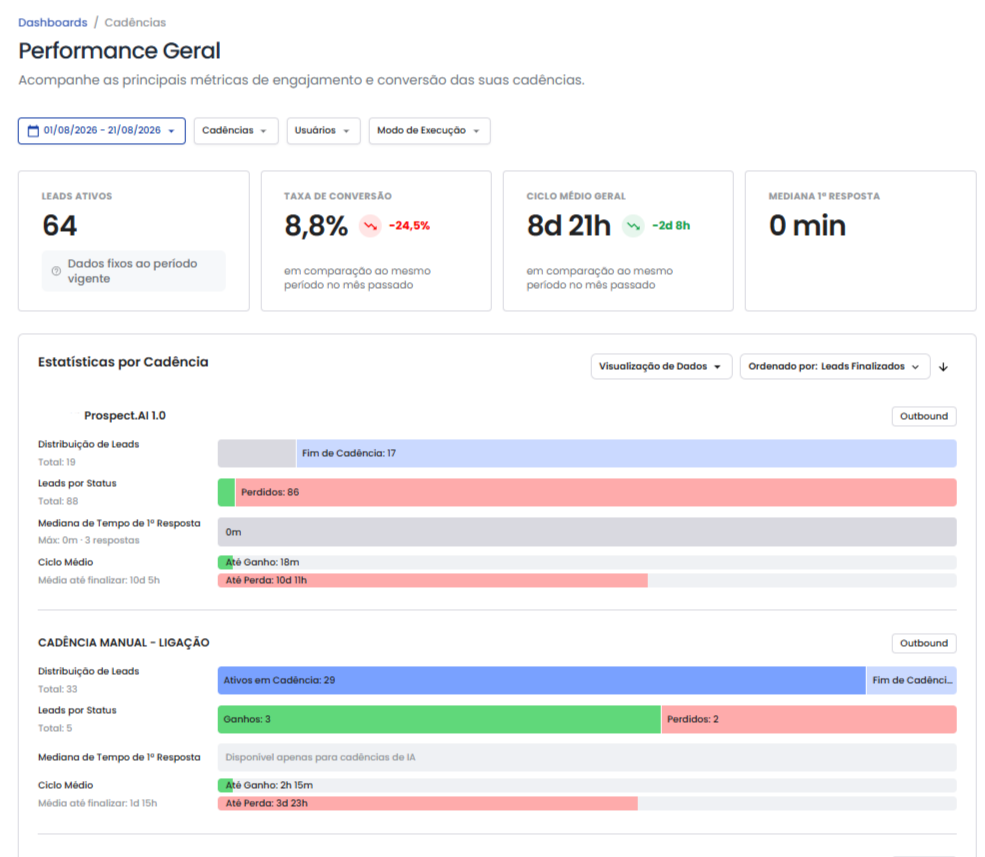
Task: Select the "Até Perda: 10d 11h" cycle bar
Action: [433, 581]
